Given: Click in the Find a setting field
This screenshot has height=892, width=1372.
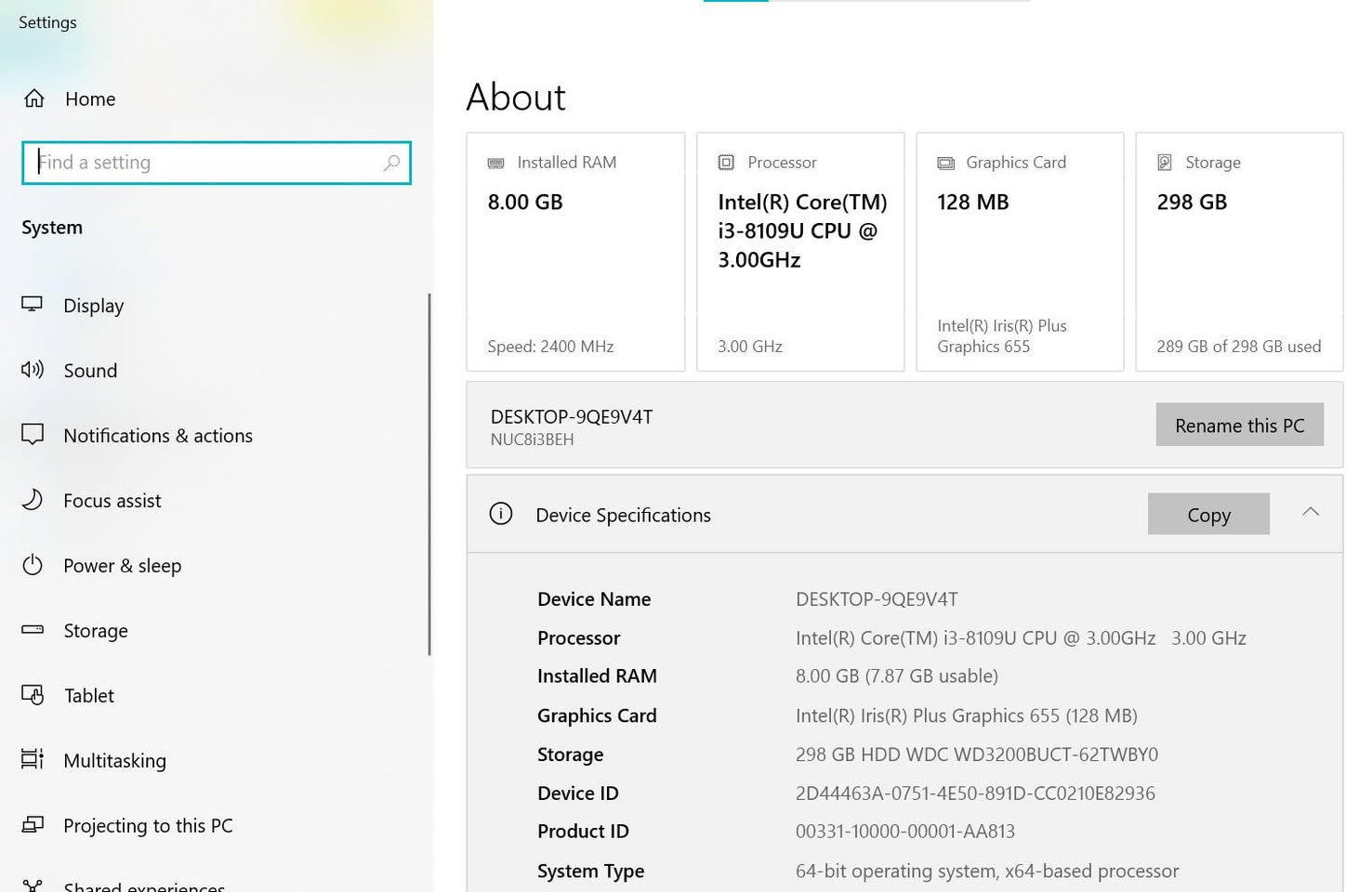Looking at the screenshot, I should [x=204, y=163].
